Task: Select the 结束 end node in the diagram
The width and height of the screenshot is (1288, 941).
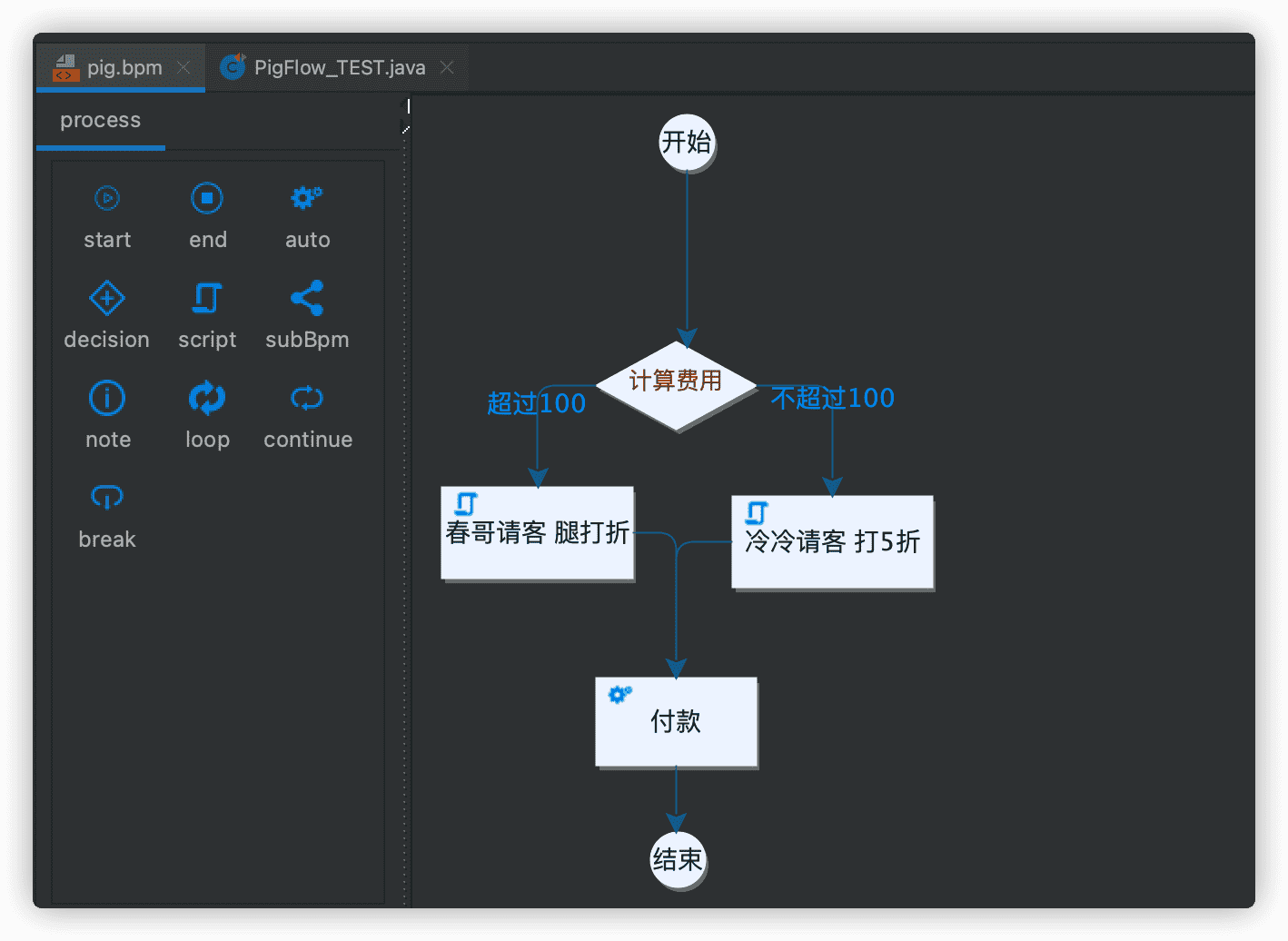Action: [x=676, y=858]
